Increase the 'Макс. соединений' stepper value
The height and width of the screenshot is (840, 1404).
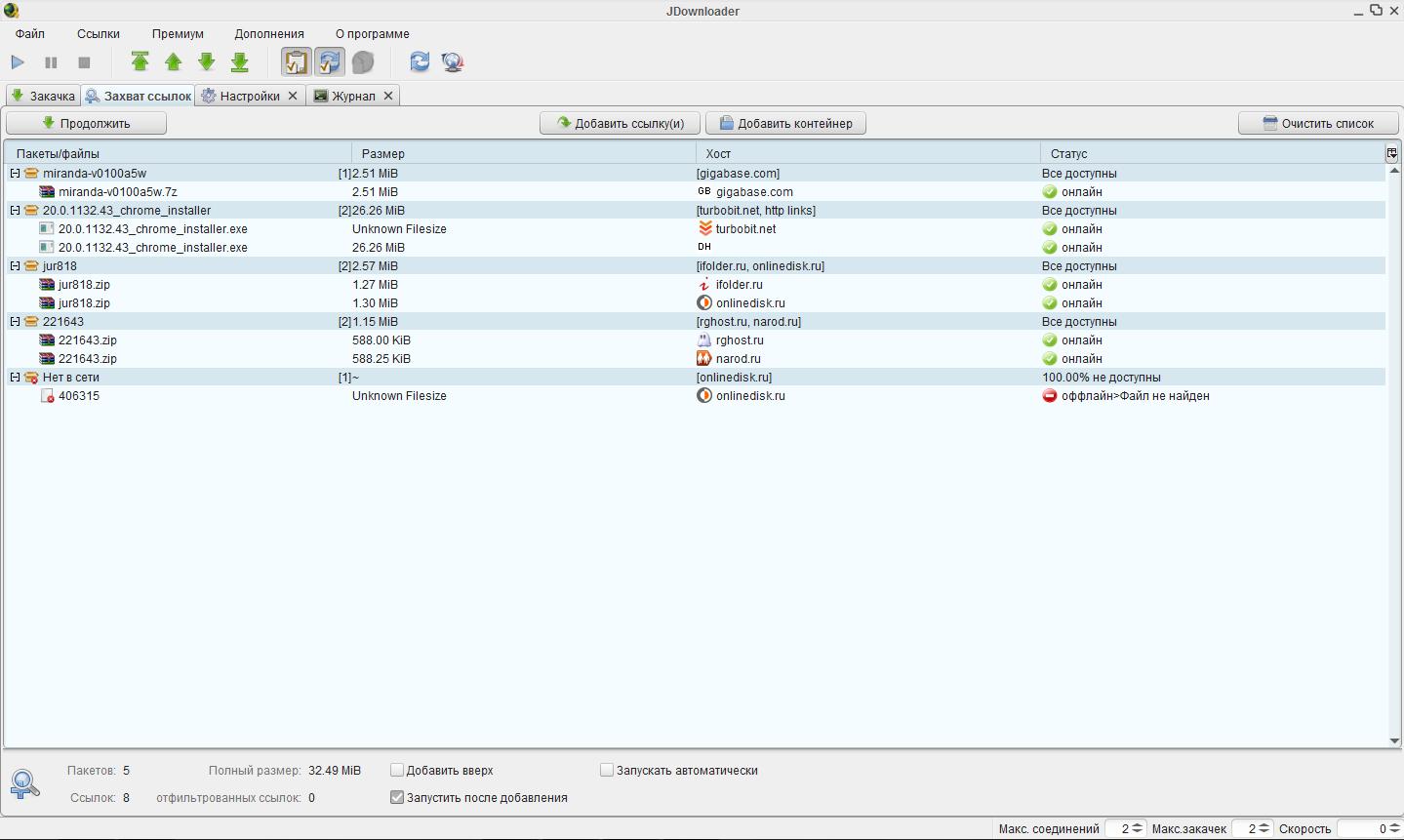(1137, 825)
